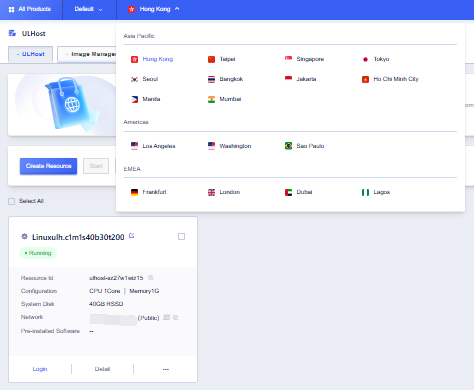Select the Dubai region
Image resolution: width=474 pixels, height=390 pixels.
pos(304,192)
